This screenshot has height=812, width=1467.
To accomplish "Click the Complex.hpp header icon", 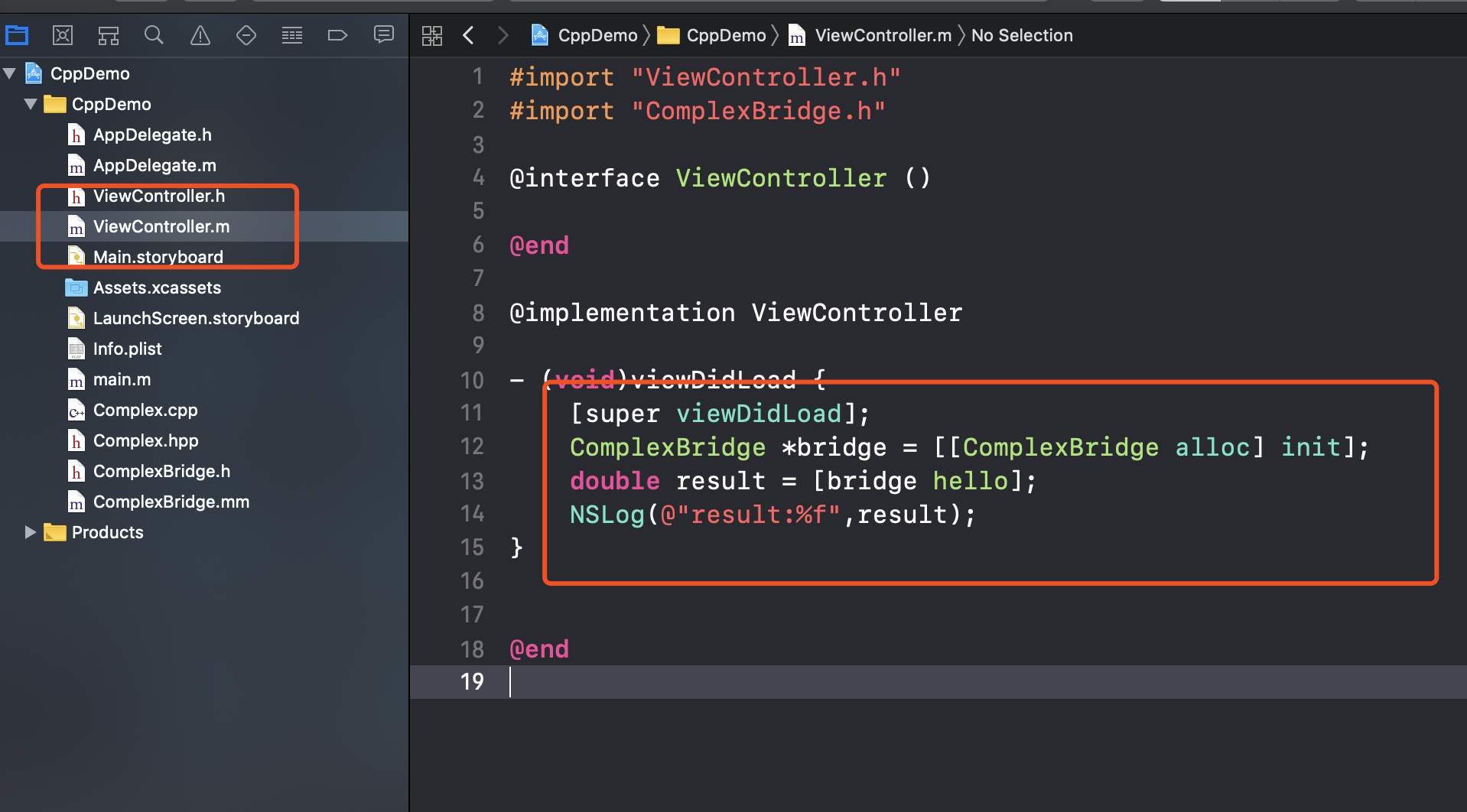I will coord(76,441).
